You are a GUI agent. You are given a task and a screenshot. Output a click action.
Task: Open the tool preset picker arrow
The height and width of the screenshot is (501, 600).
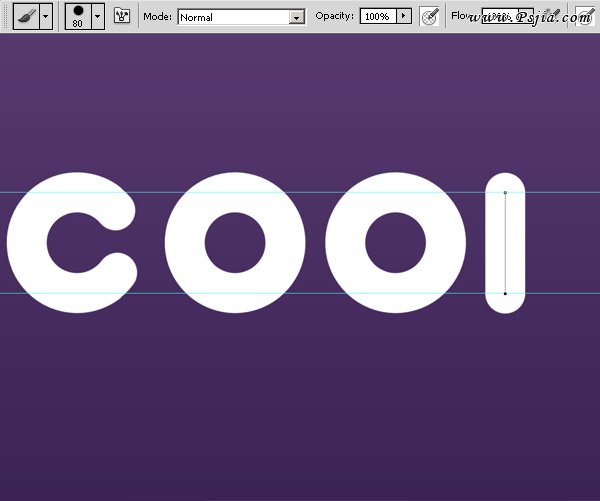[46, 16]
